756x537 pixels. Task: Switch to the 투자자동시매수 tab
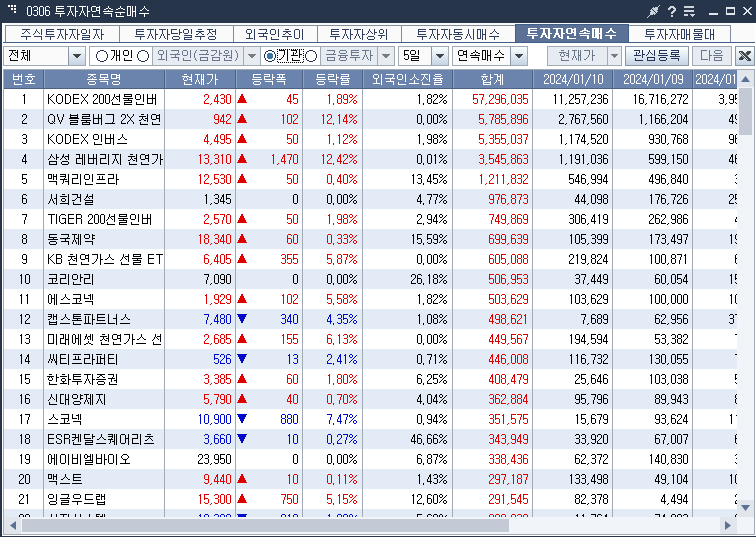(x=458, y=34)
